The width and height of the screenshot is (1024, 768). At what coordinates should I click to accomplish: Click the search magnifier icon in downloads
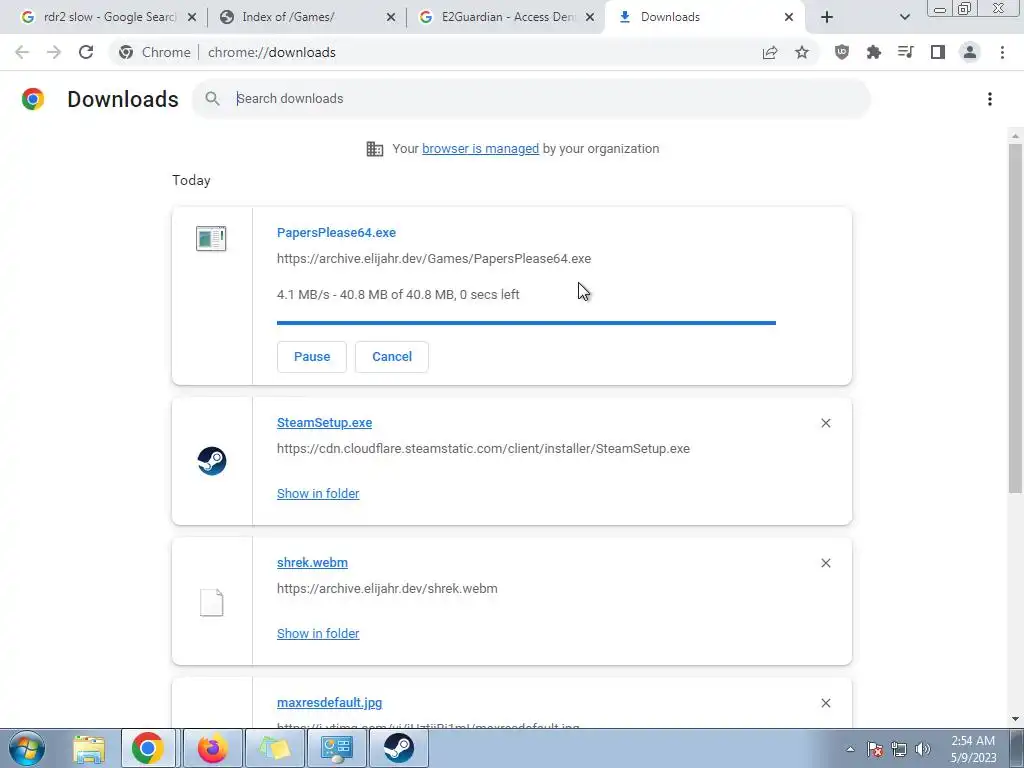(212, 99)
